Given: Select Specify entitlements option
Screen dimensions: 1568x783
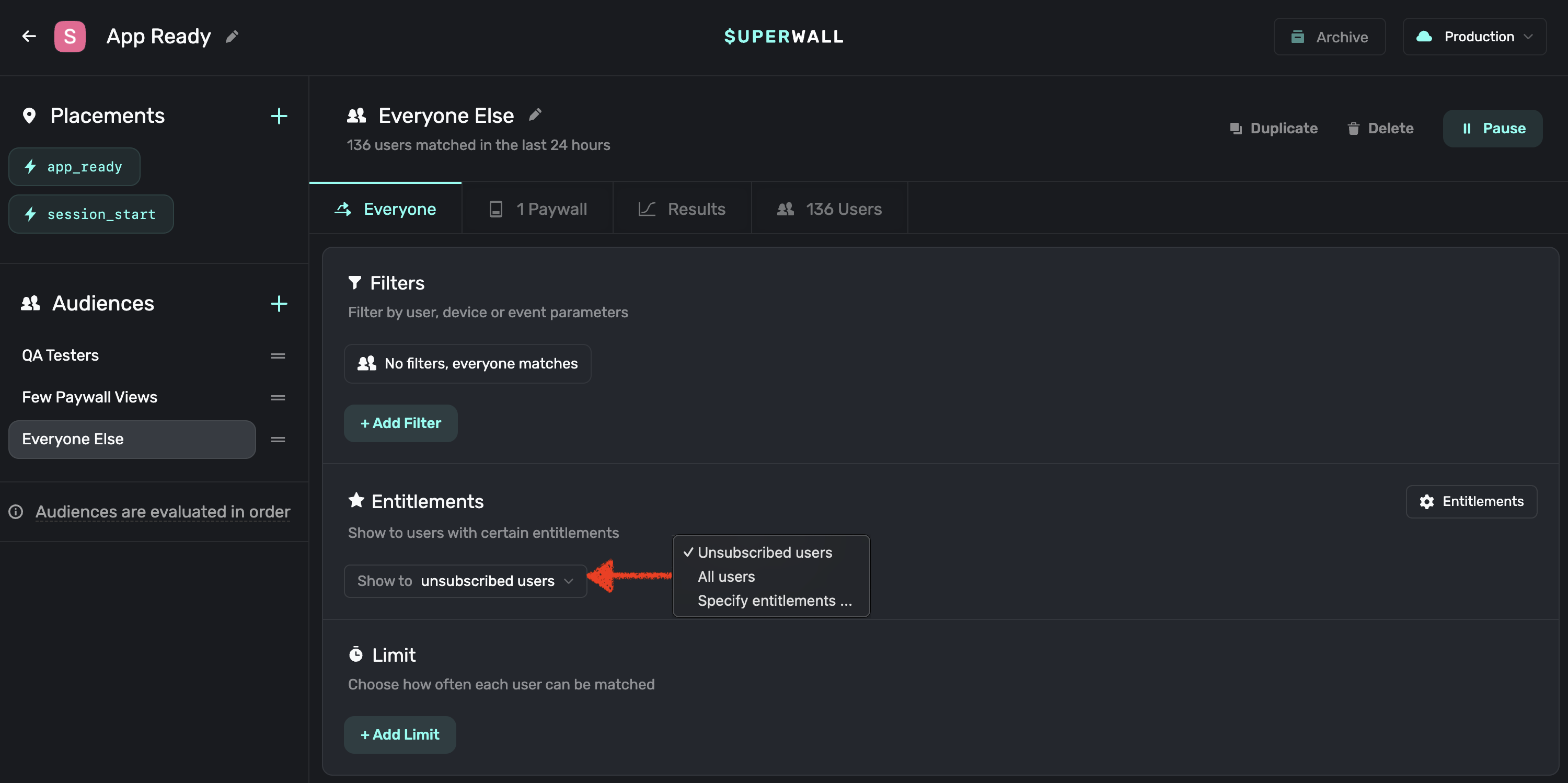Looking at the screenshot, I should click(774, 601).
